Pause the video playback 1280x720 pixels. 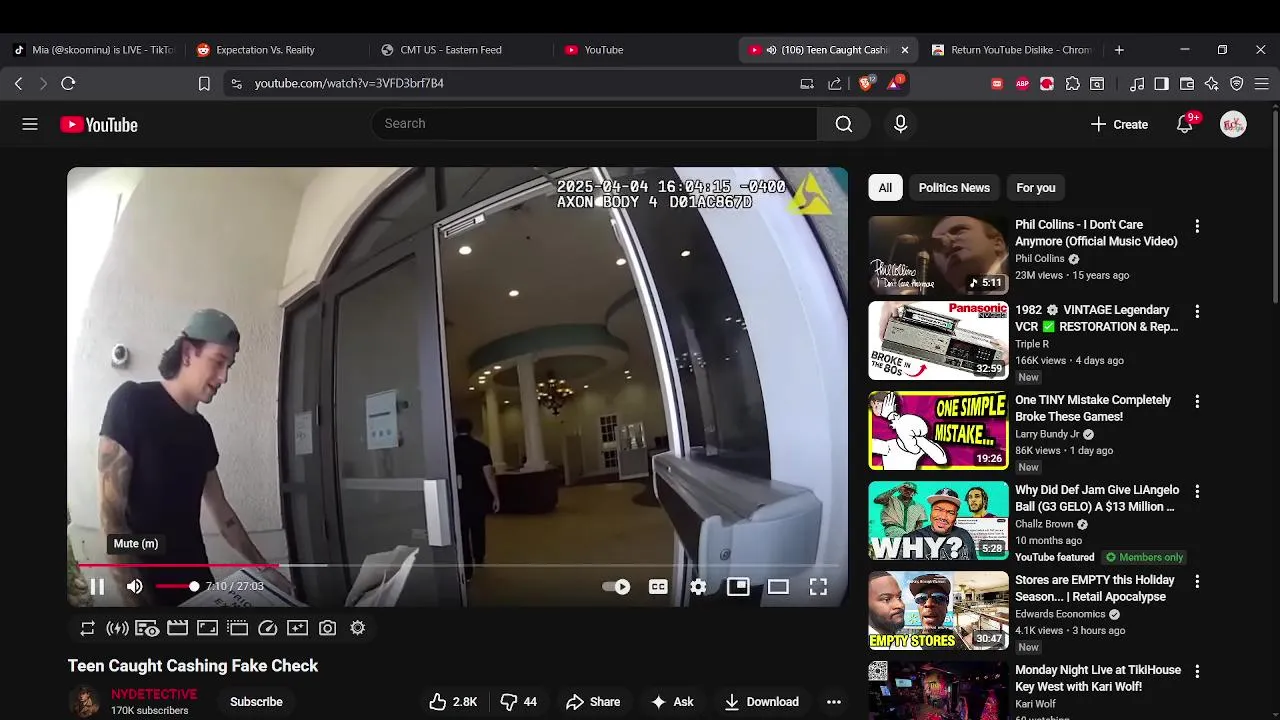[x=97, y=587]
